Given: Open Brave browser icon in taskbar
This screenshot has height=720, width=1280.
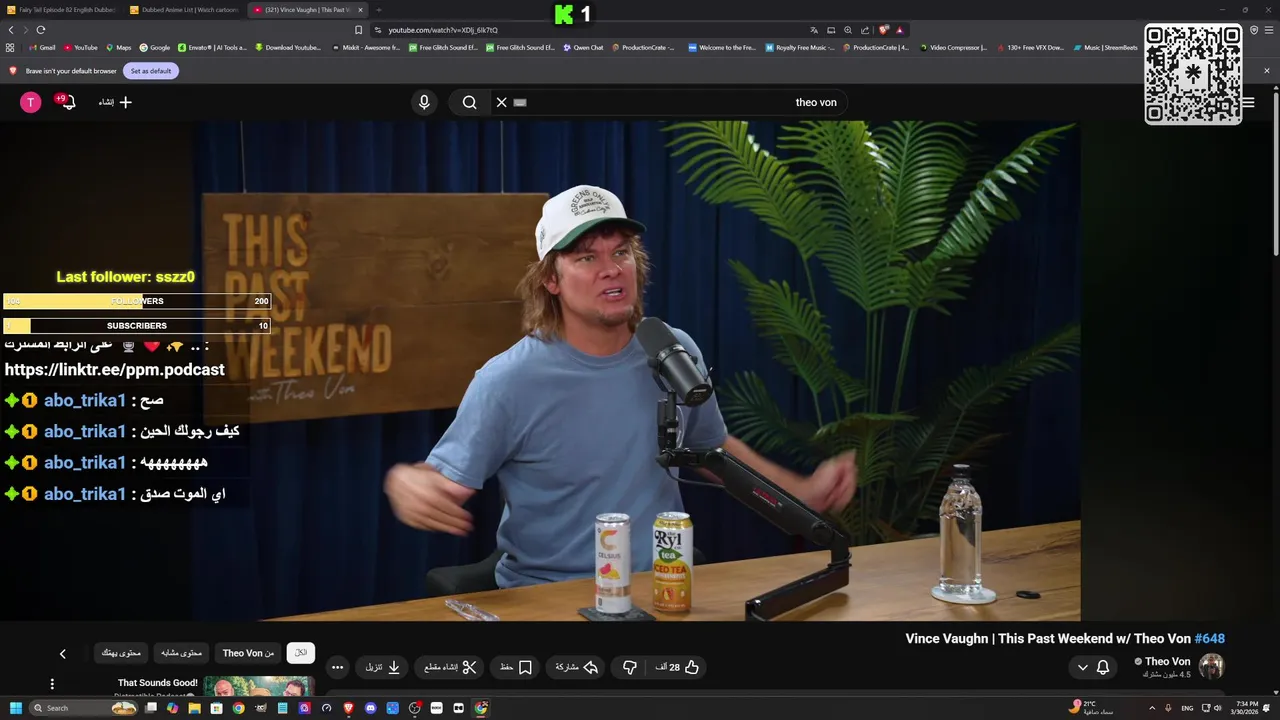Looking at the screenshot, I should click(348, 708).
